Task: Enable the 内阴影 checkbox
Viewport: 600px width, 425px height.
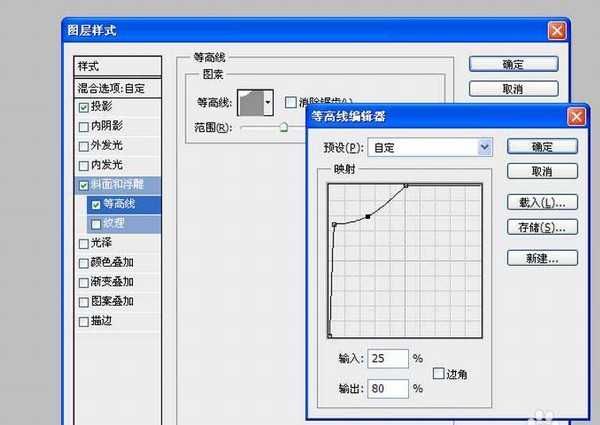Action: click(x=83, y=126)
